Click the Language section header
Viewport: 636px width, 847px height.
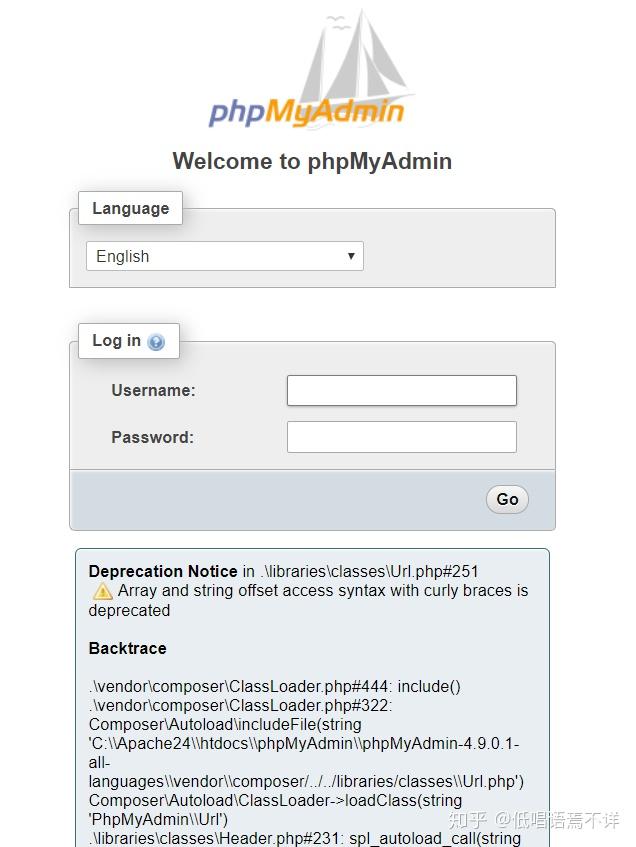(130, 208)
